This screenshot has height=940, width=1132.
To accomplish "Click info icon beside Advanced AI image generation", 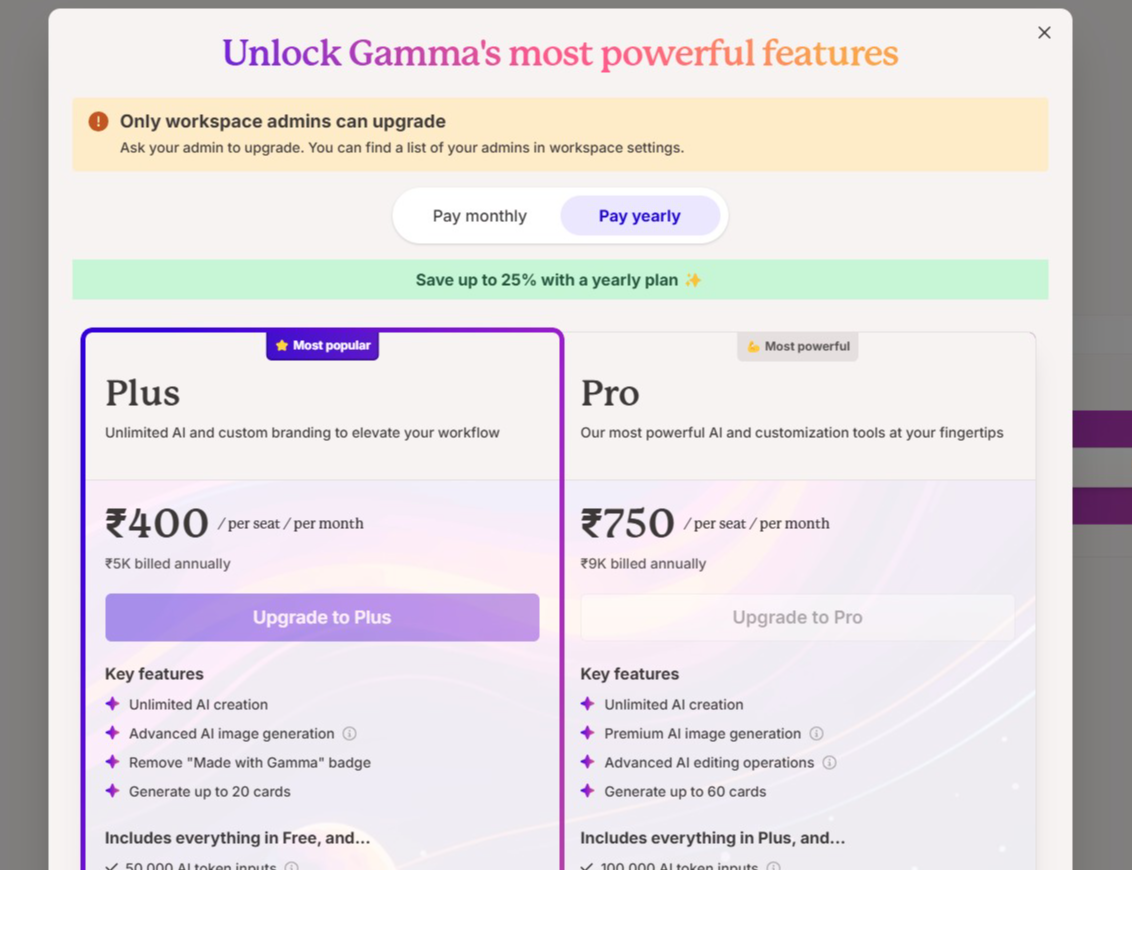I will 349,734.
